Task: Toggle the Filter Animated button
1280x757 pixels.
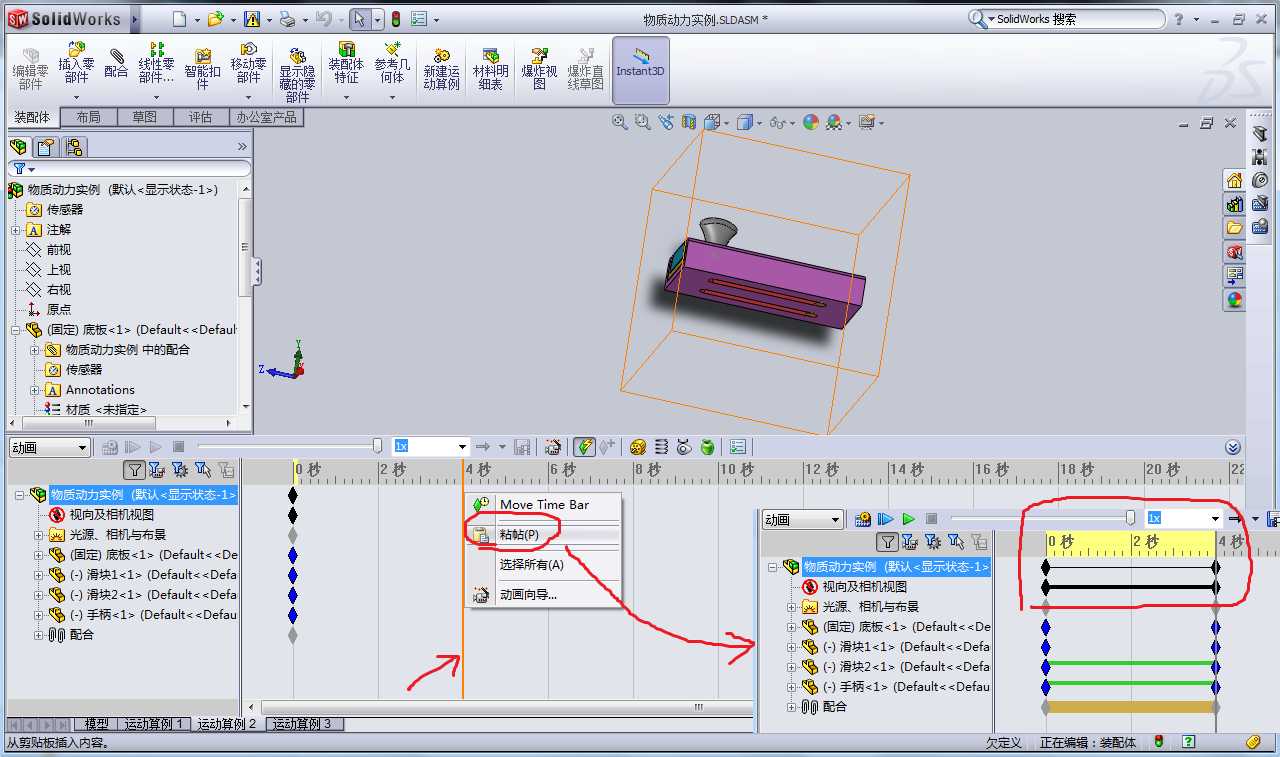Action: [157, 469]
